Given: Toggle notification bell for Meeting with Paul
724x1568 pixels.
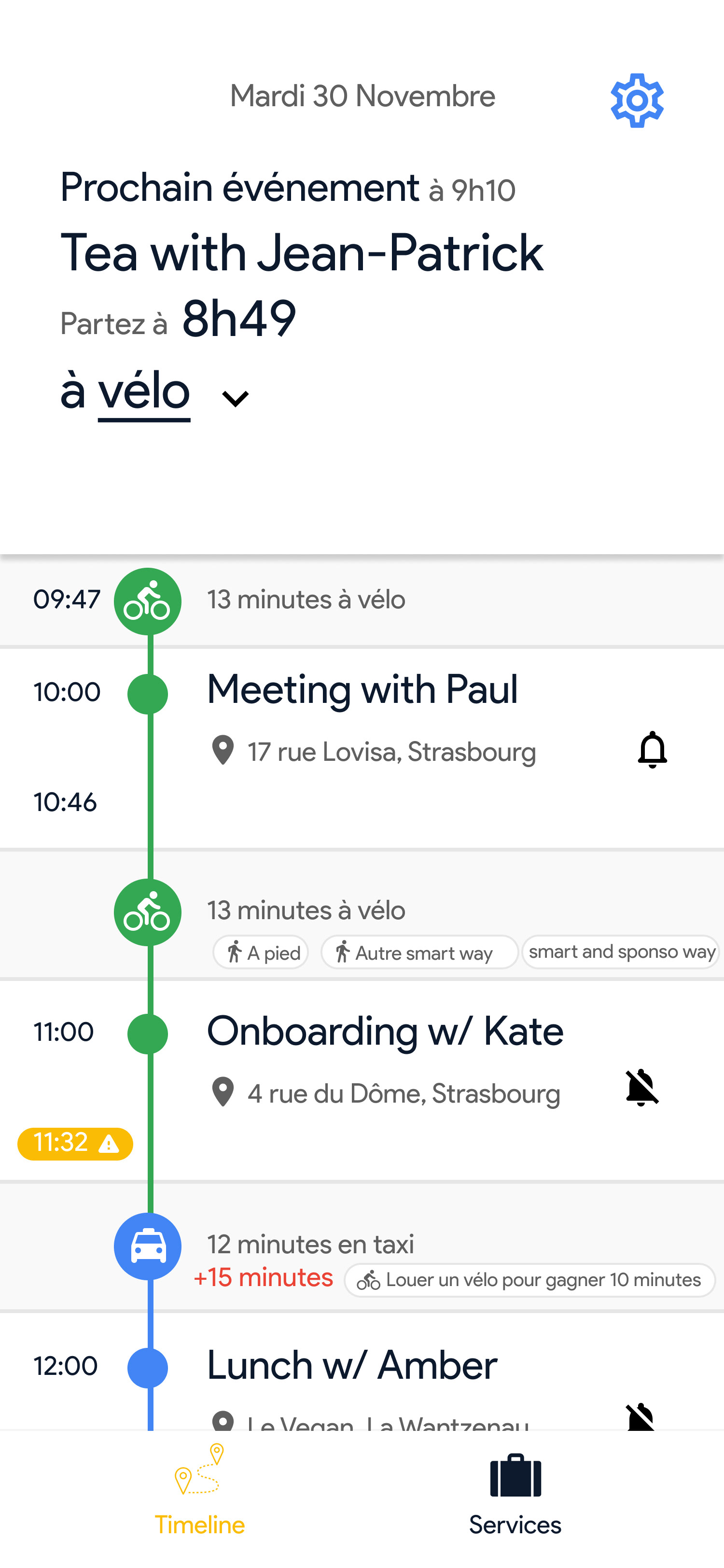Looking at the screenshot, I should (x=652, y=749).
